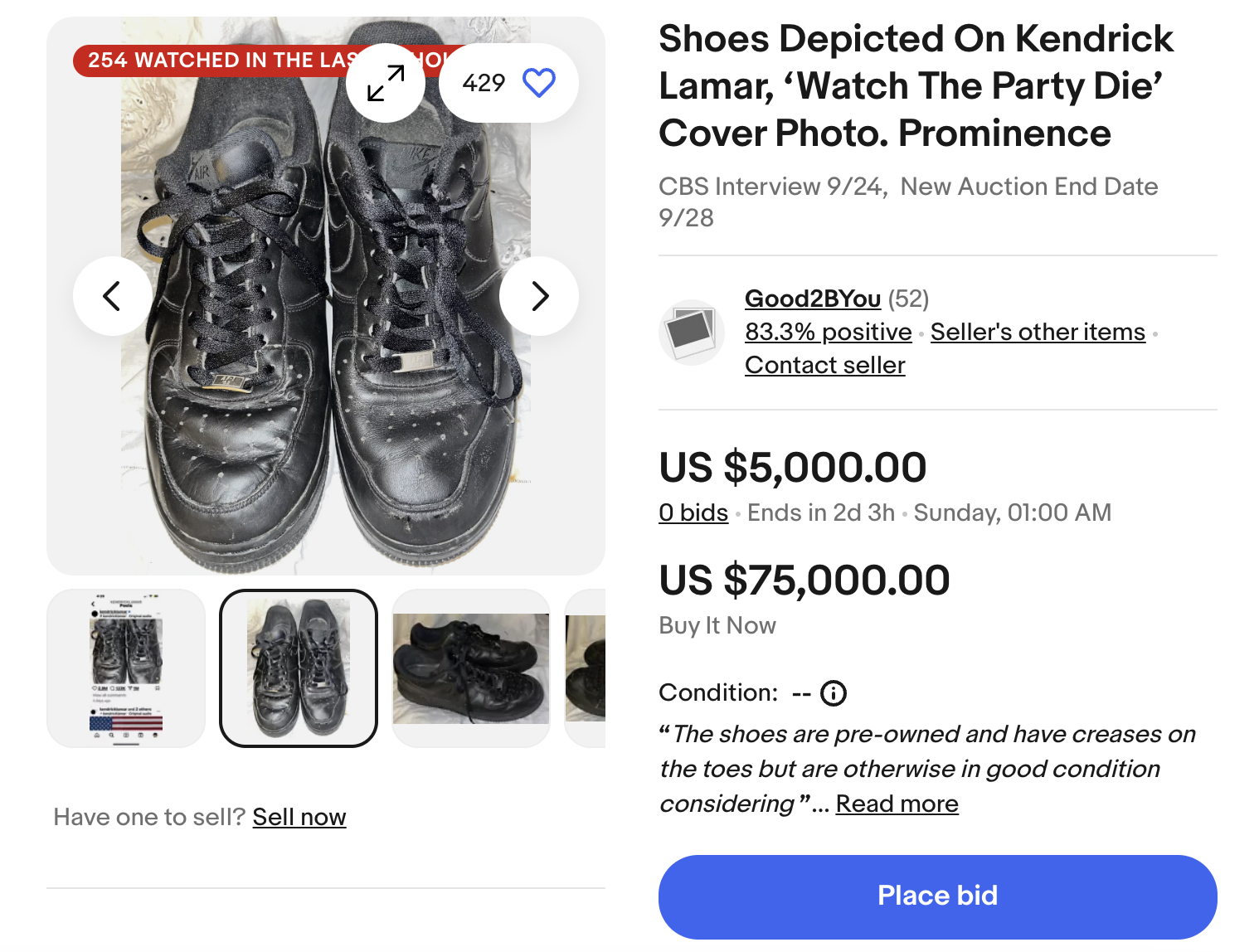This screenshot has height=952, width=1259.
Task: Open the 0 bids history link
Action: (693, 512)
